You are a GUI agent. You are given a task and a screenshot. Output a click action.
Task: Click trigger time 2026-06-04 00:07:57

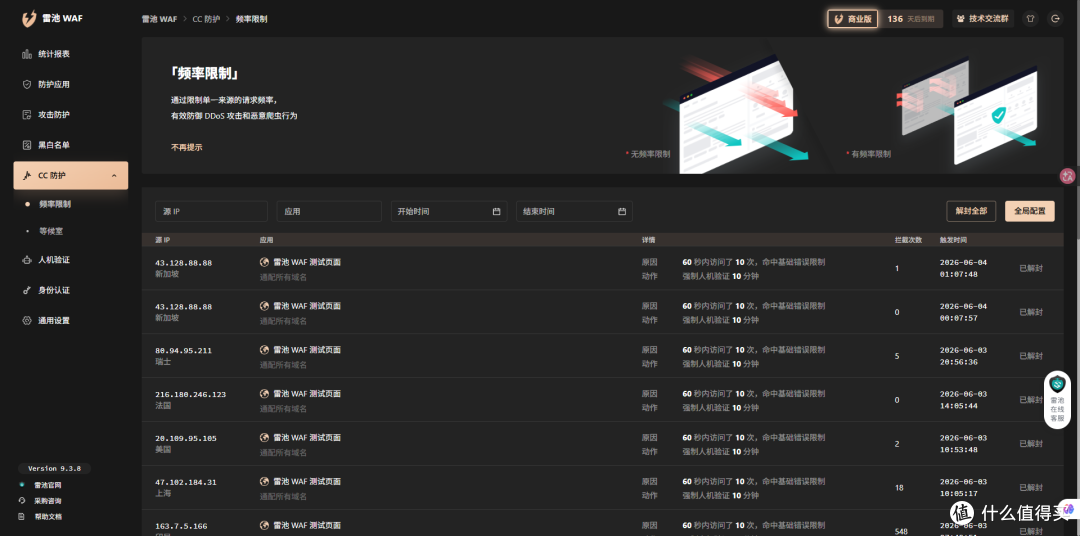coord(963,312)
